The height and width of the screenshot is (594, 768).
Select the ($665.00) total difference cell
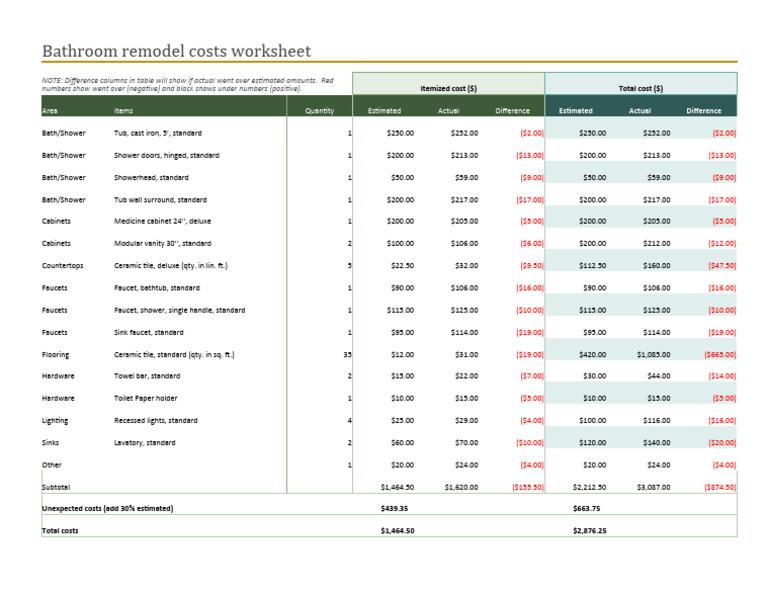(718, 354)
